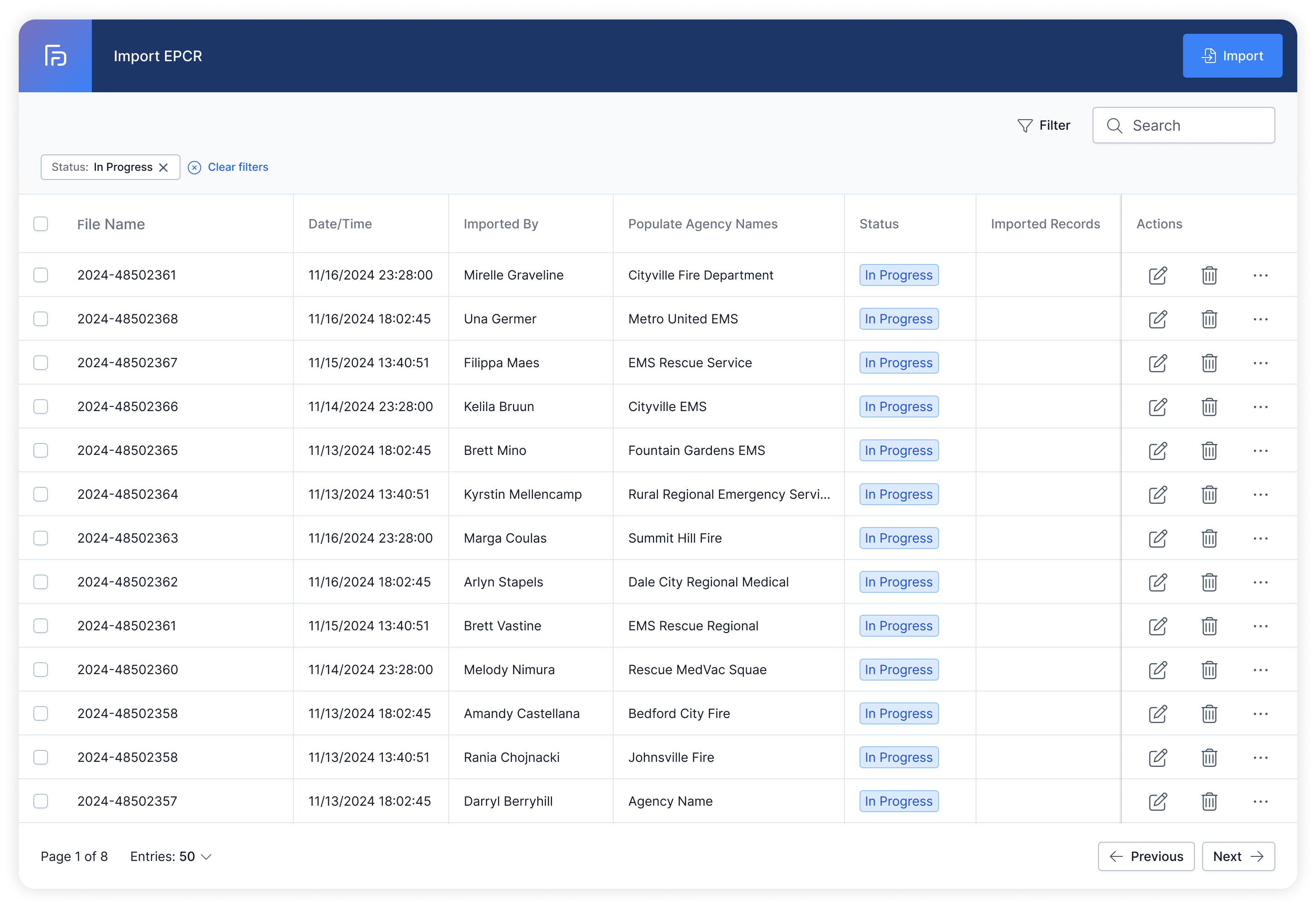Delete the Darryl Berryhill import row

1209,801
